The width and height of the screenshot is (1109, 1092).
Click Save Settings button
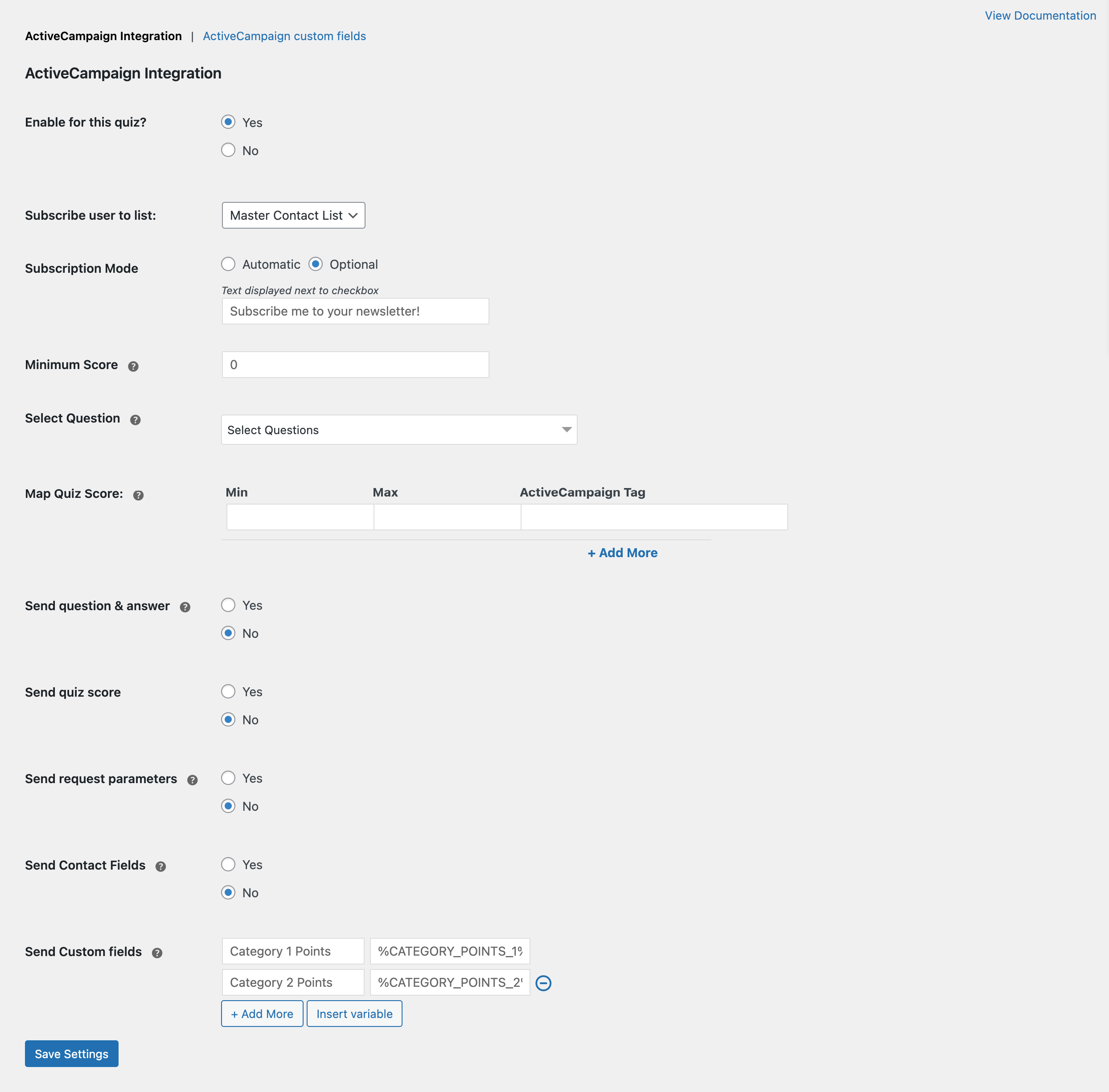click(x=71, y=1053)
